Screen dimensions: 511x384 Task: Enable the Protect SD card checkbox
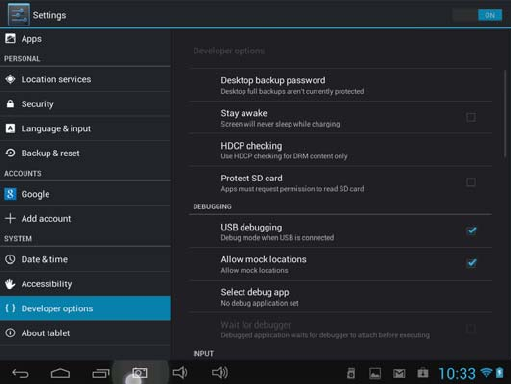pos(471,182)
